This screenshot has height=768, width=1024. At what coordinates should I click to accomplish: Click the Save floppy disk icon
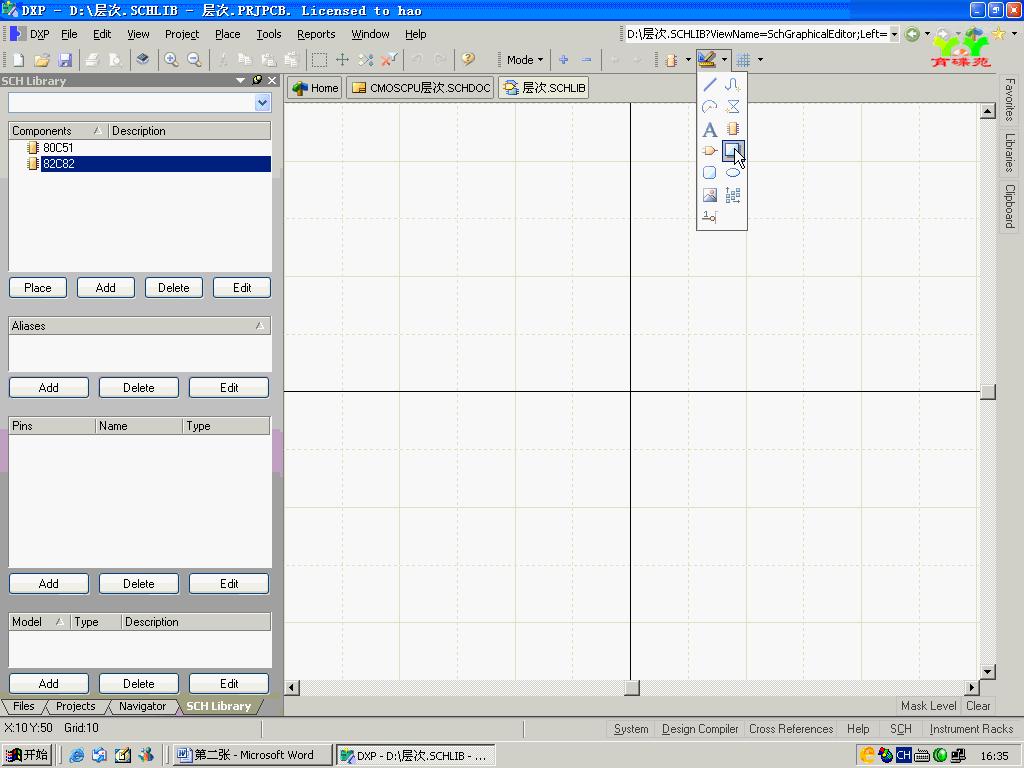65,60
